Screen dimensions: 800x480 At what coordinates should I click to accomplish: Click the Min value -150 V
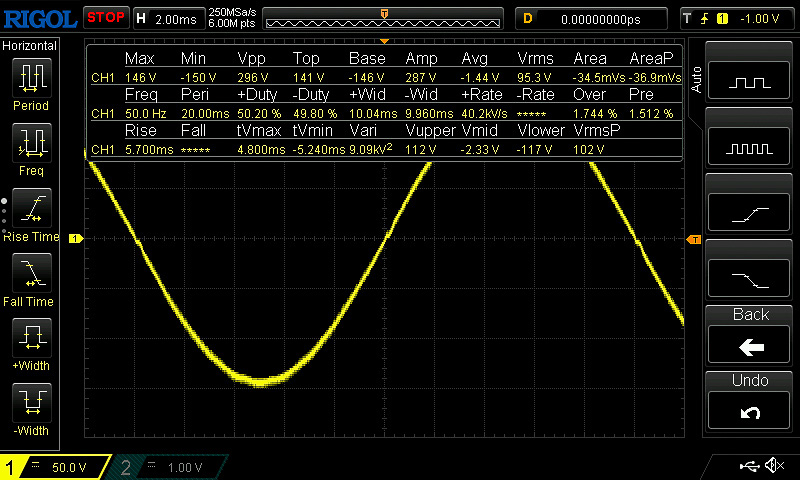198,78
